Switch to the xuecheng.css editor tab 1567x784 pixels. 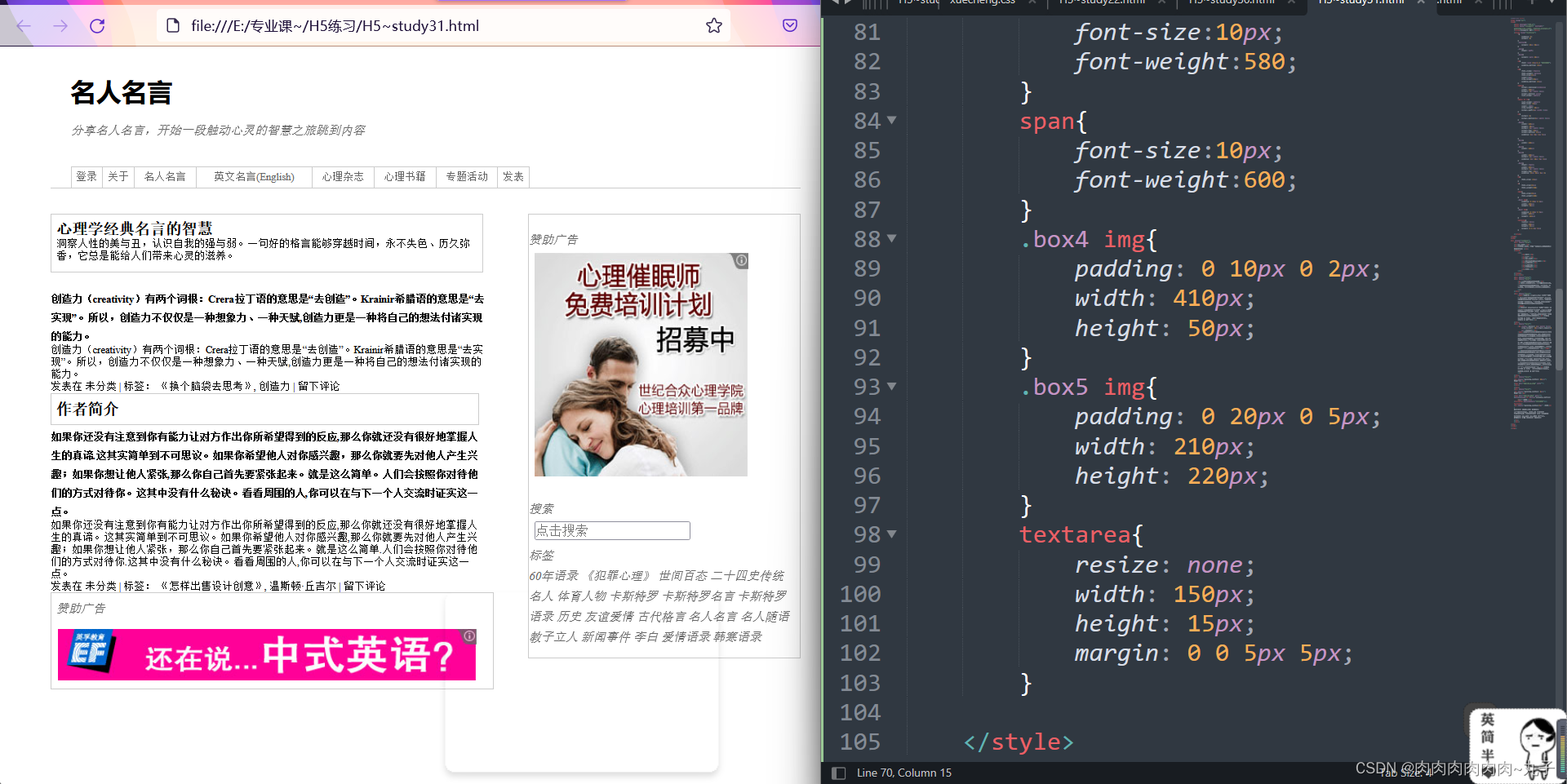click(x=983, y=2)
